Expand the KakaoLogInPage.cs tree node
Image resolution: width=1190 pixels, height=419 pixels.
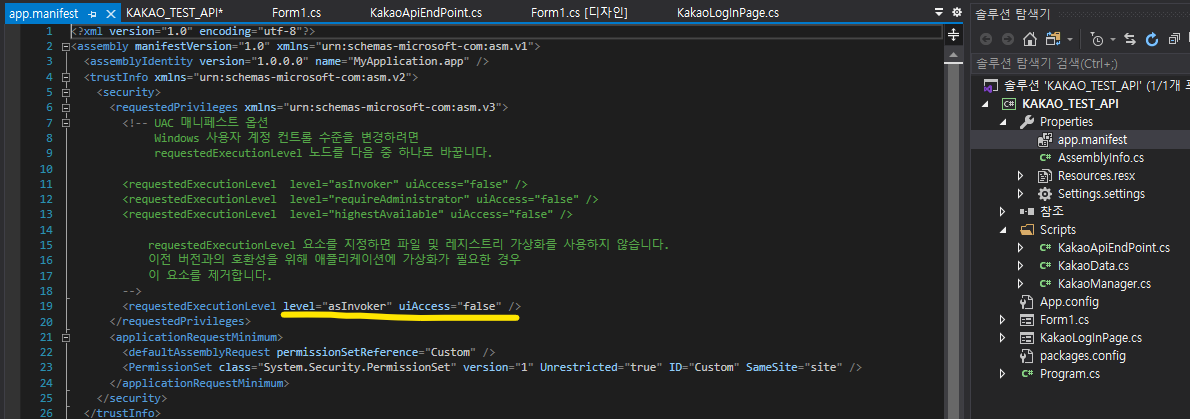[1004, 338]
